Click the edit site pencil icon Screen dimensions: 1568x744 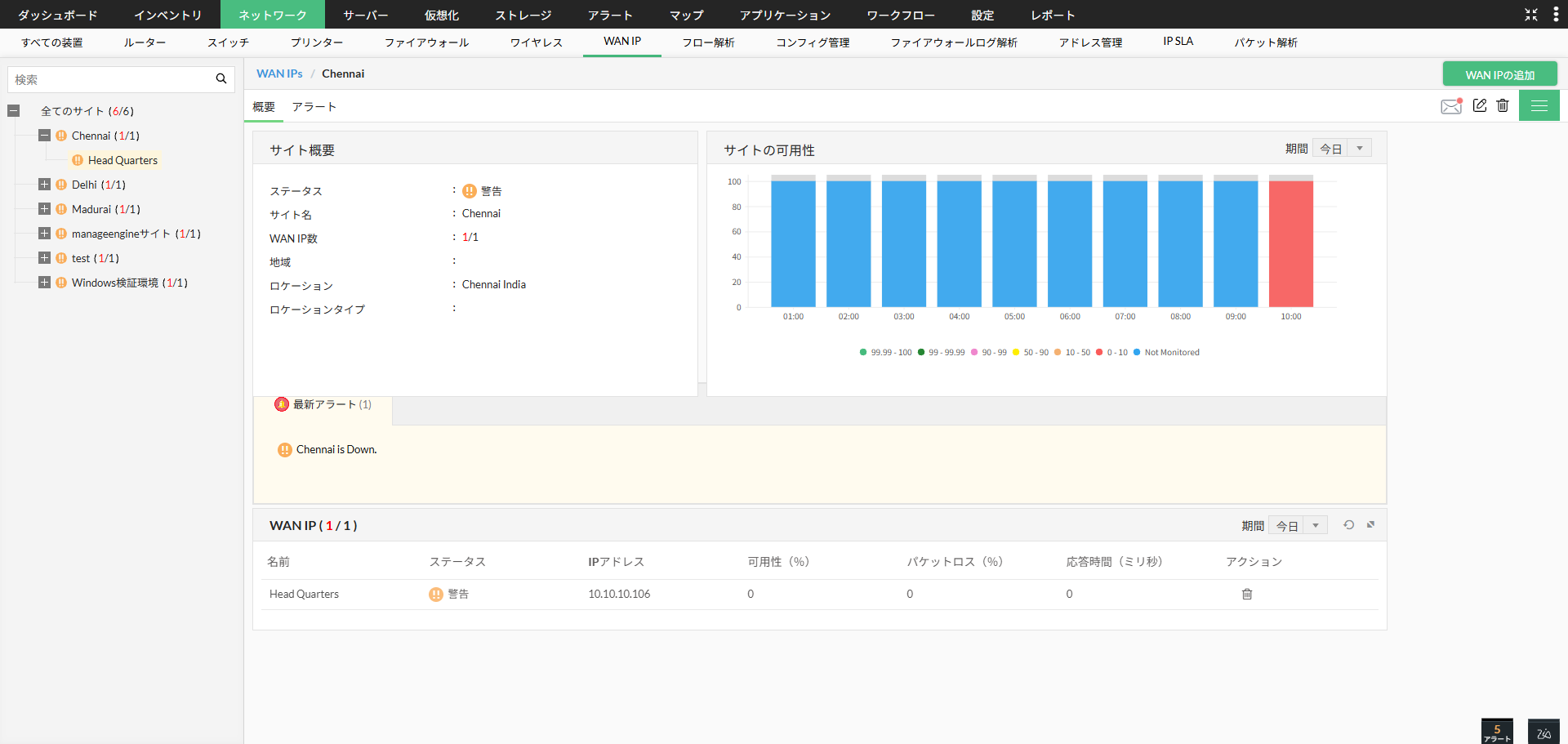tap(1479, 105)
